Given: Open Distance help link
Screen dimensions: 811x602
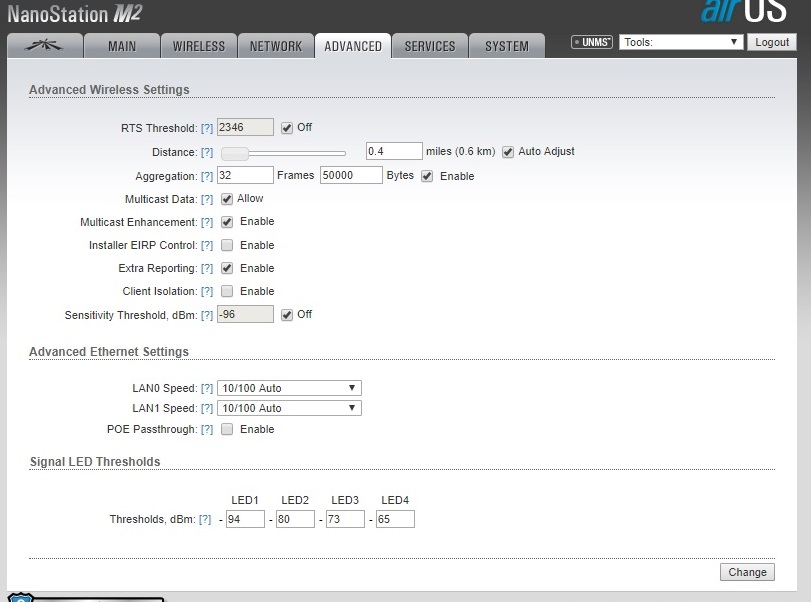Looking at the screenshot, I should (x=207, y=152).
